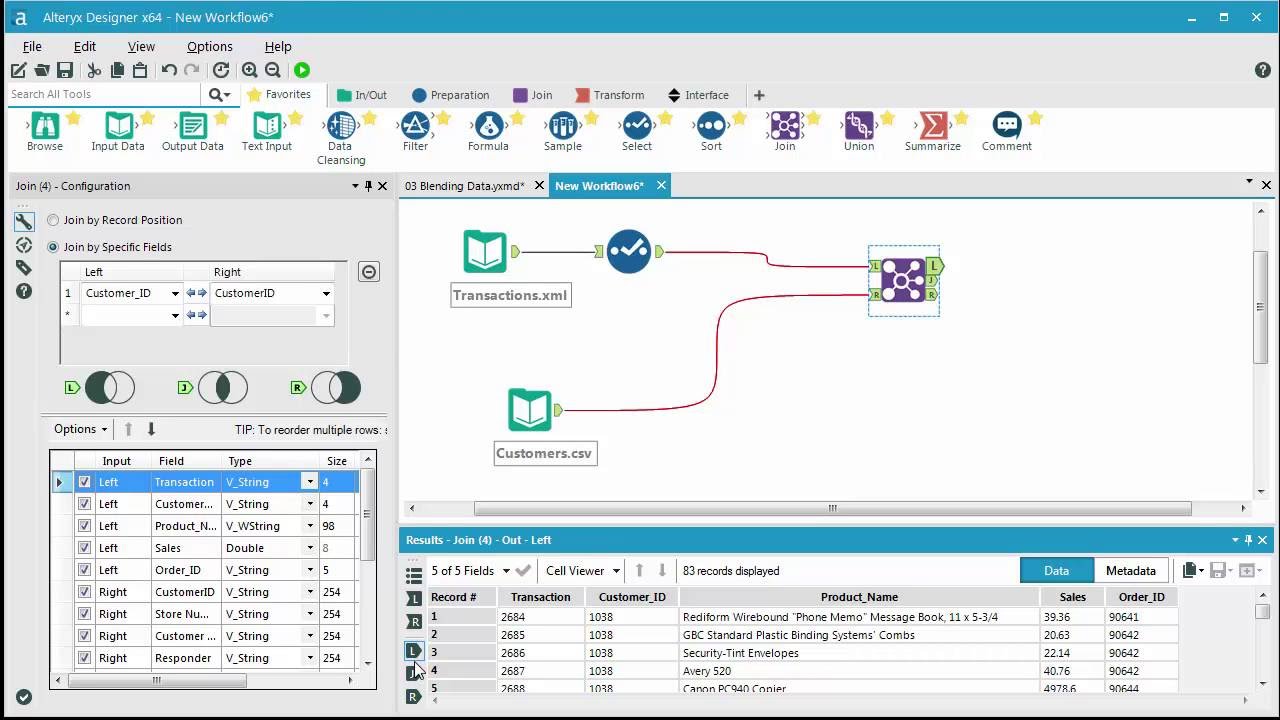The width and height of the screenshot is (1280, 720).
Task: Select the Select tool in the palette
Action: (x=637, y=126)
